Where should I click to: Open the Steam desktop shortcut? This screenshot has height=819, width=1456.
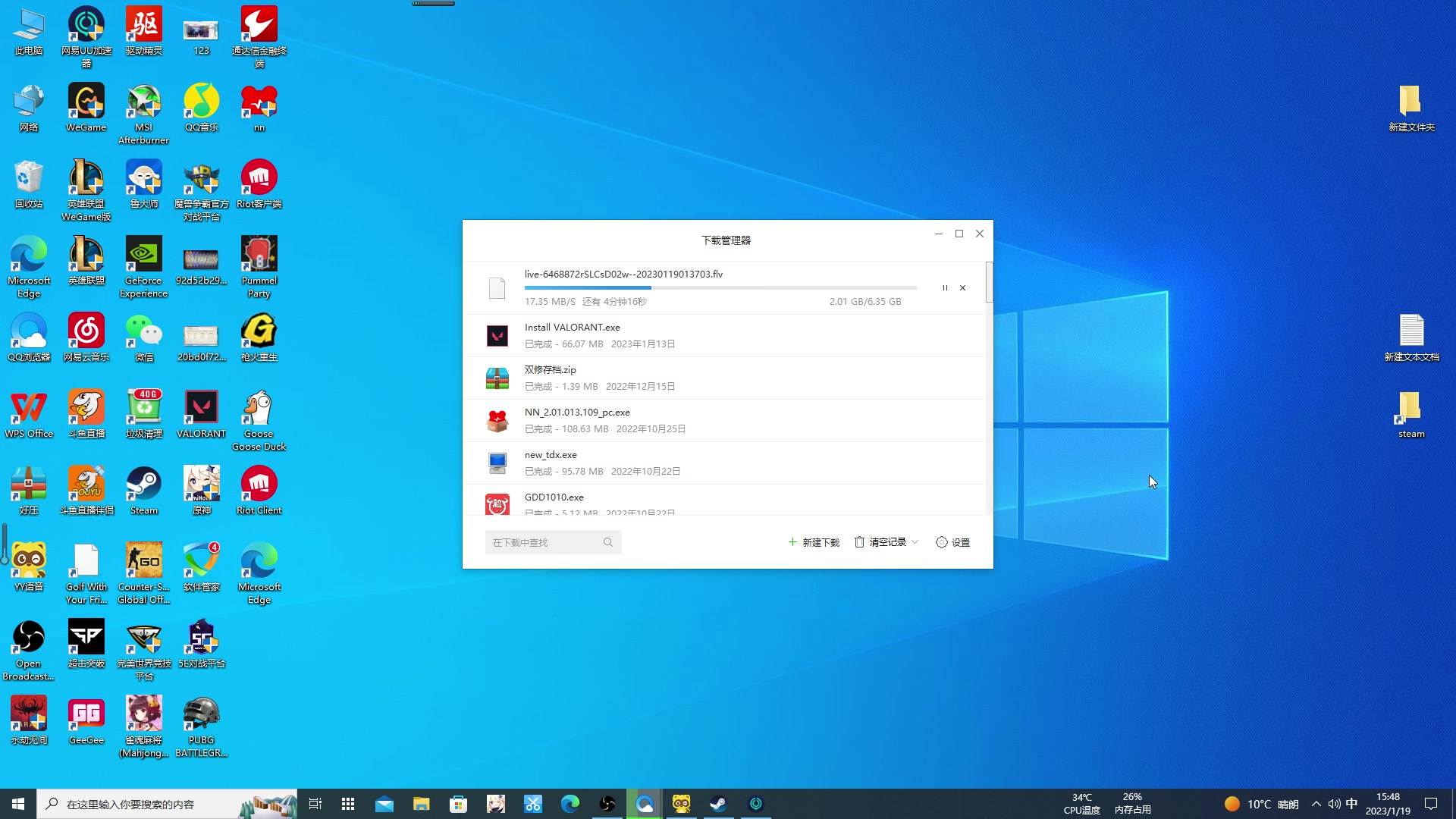144,491
